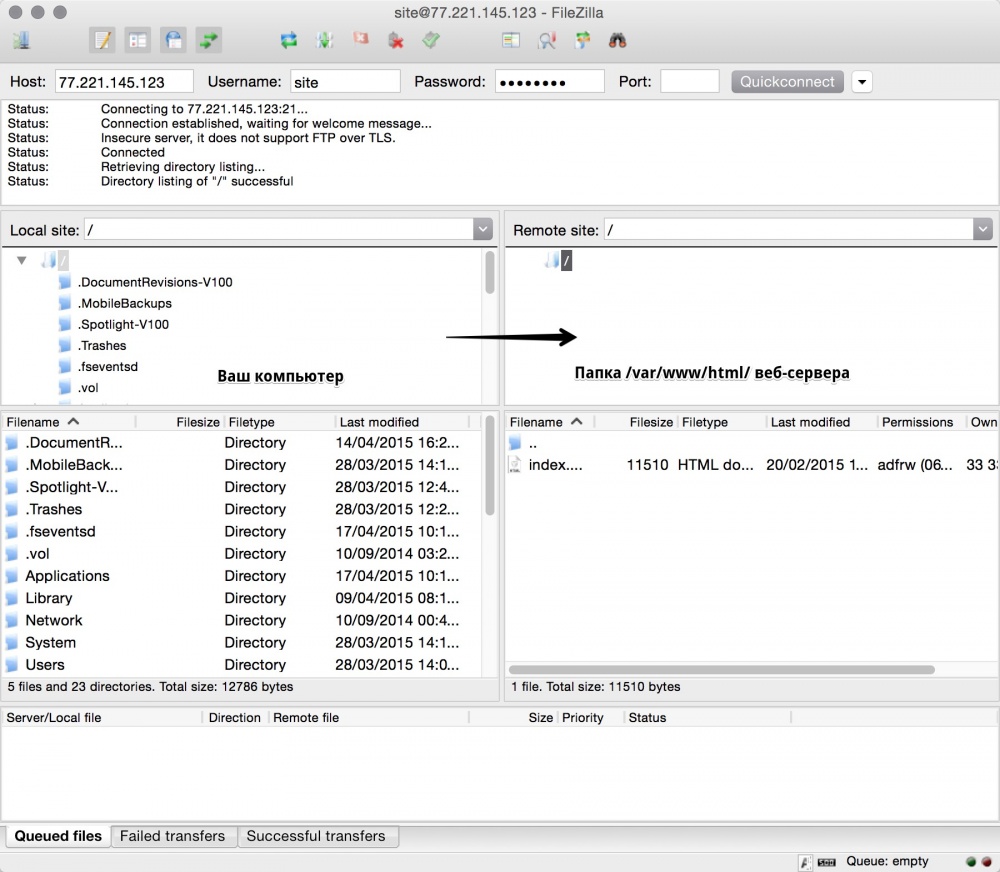Click the Applications folder icon
Screen dimensions: 1000x872
click(11, 576)
